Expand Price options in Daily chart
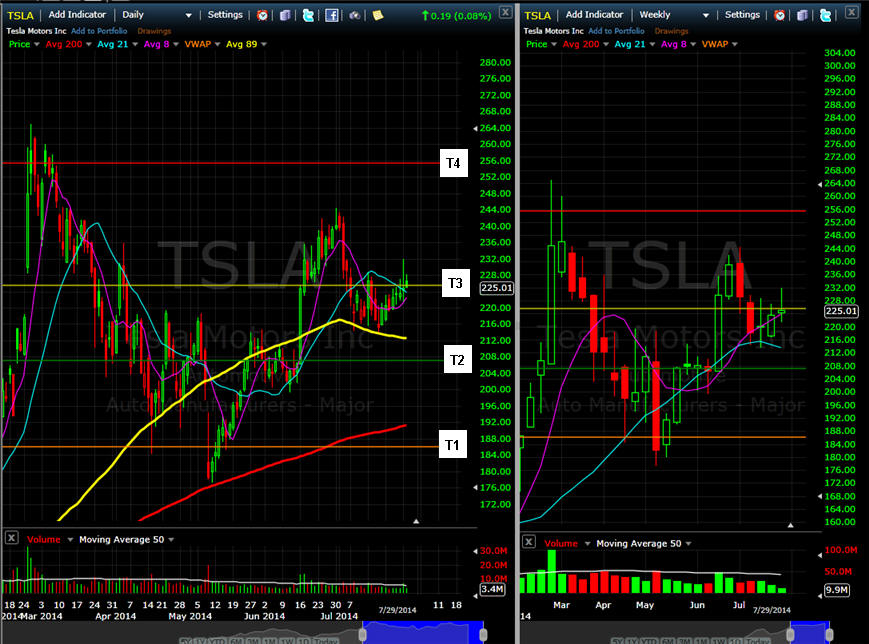This screenshot has width=869, height=644. pos(37,44)
